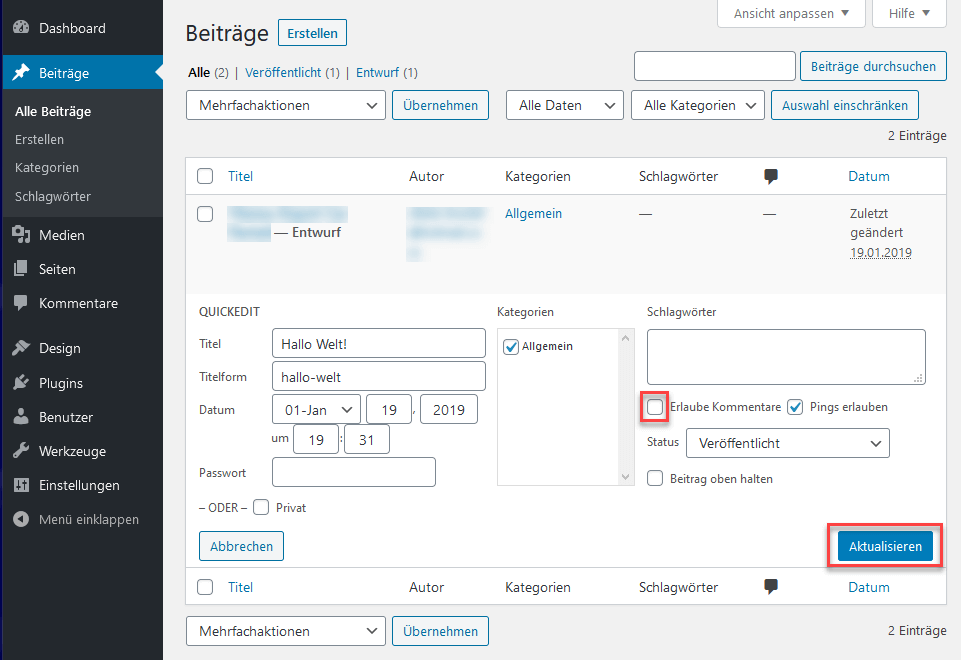Image resolution: width=961 pixels, height=660 pixels.
Task: Uncheck Pings erlauben checkbox
Action: pyautogui.click(x=796, y=407)
